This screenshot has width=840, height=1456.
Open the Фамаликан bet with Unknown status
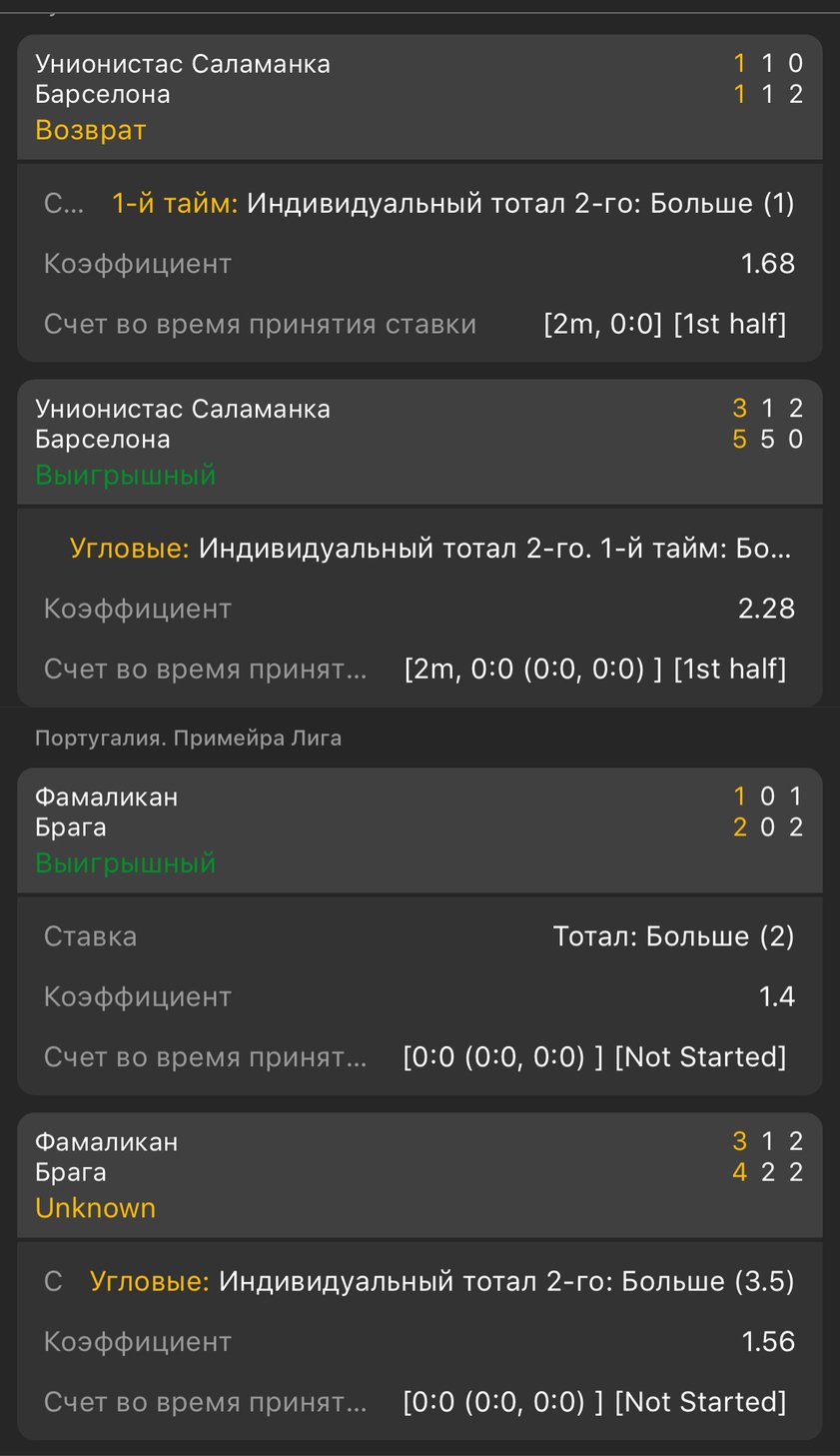coord(420,1174)
